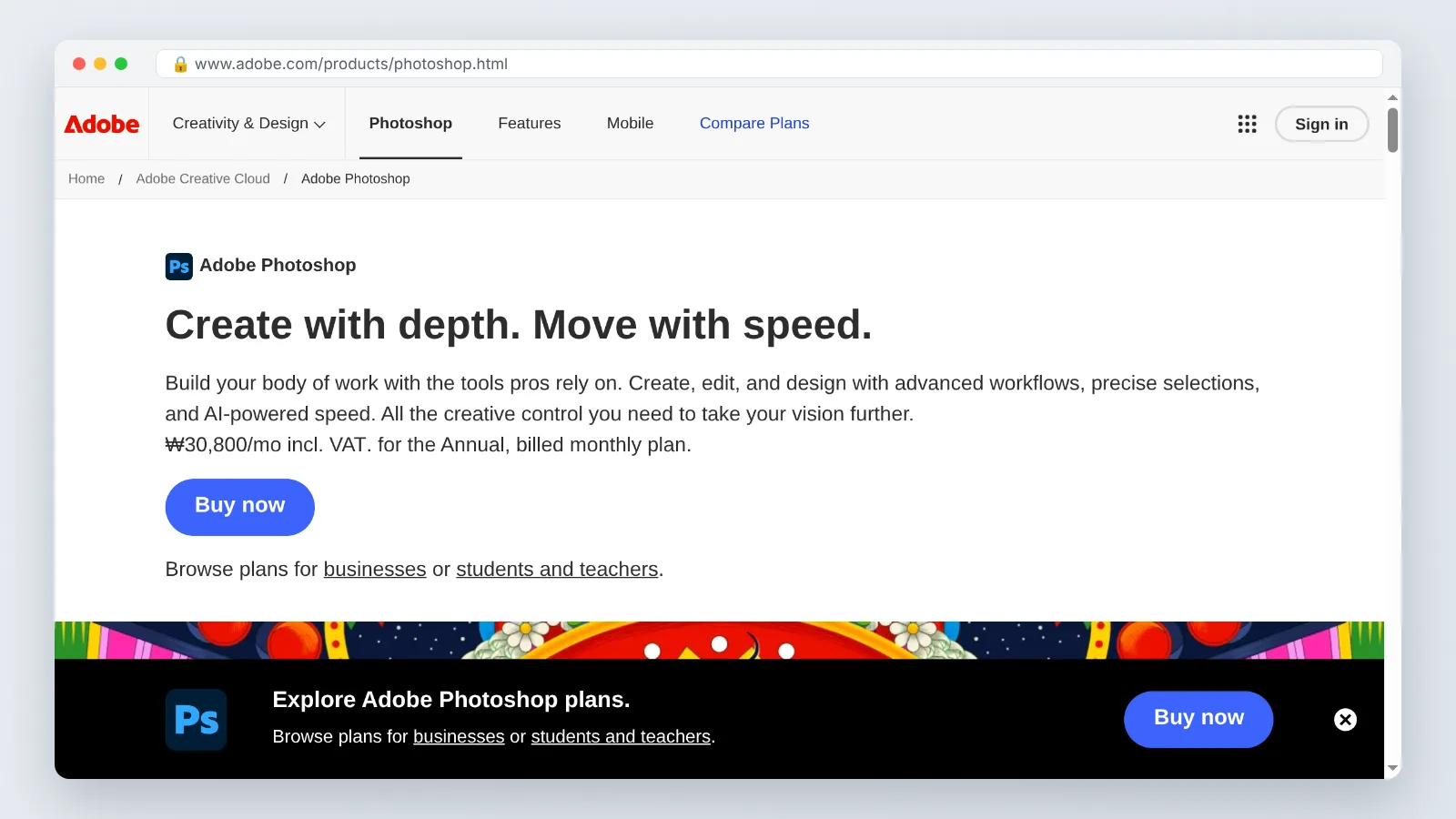This screenshot has width=1456, height=819.
Task: Go to the Home breadcrumb
Action: coord(86,179)
